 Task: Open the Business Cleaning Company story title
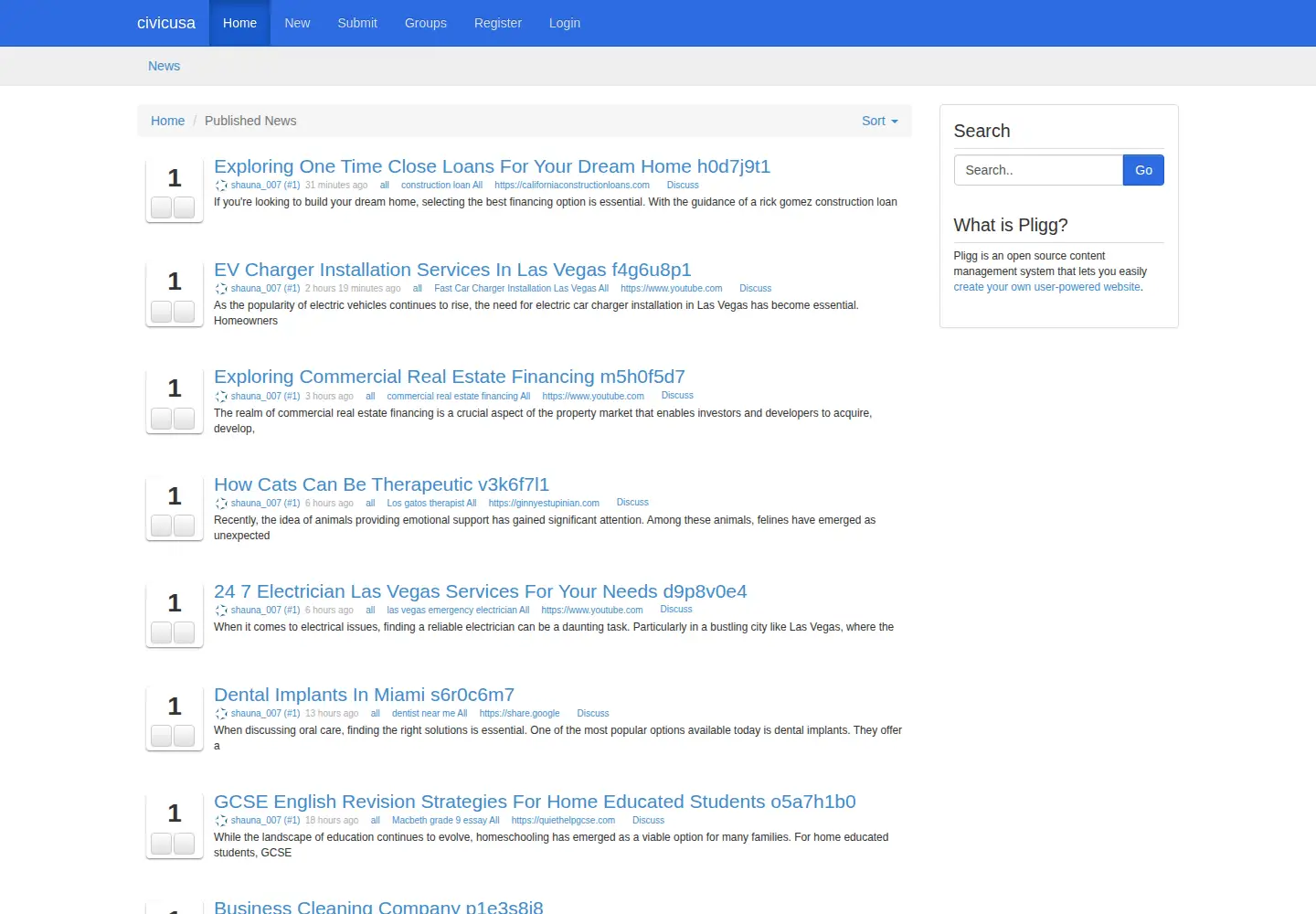click(378, 908)
